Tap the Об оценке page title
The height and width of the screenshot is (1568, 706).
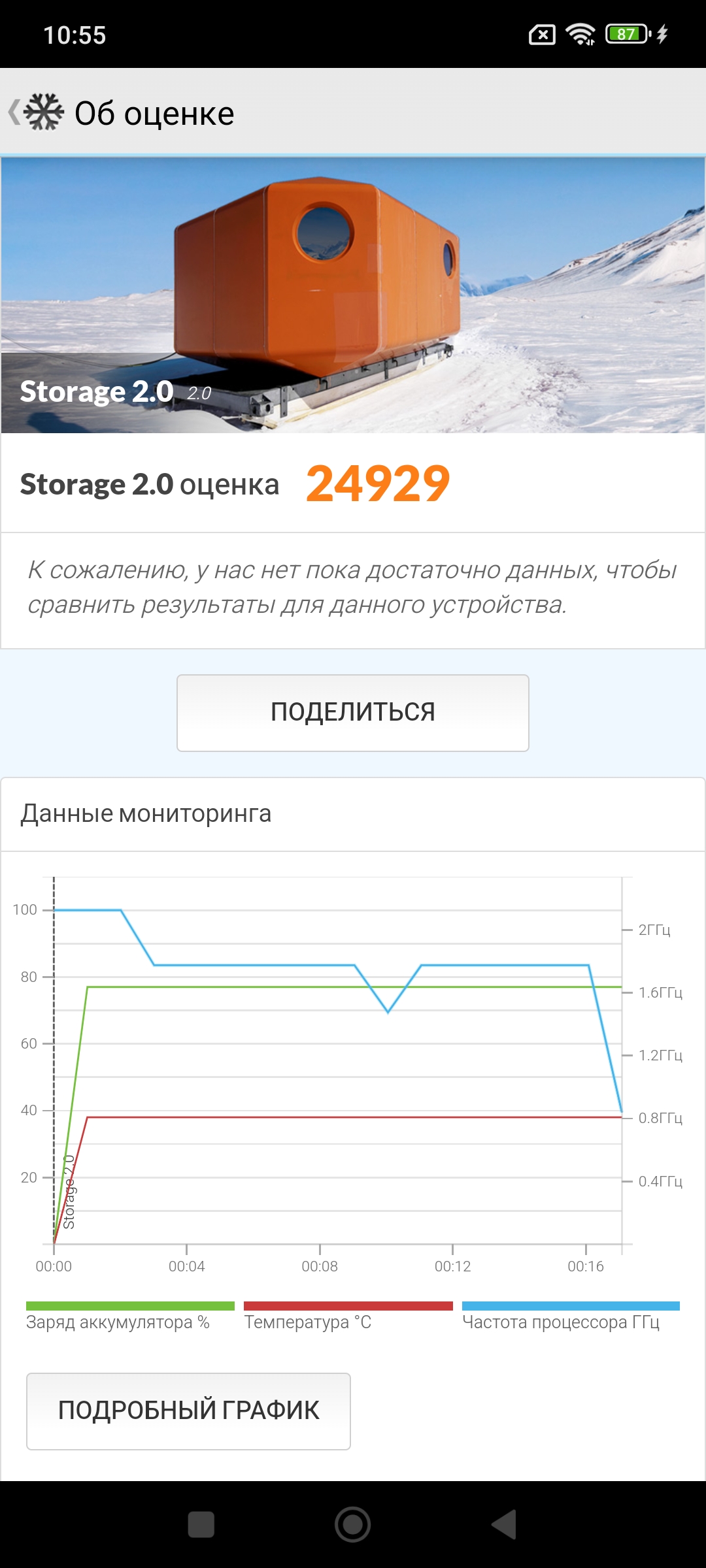[154, 114]
